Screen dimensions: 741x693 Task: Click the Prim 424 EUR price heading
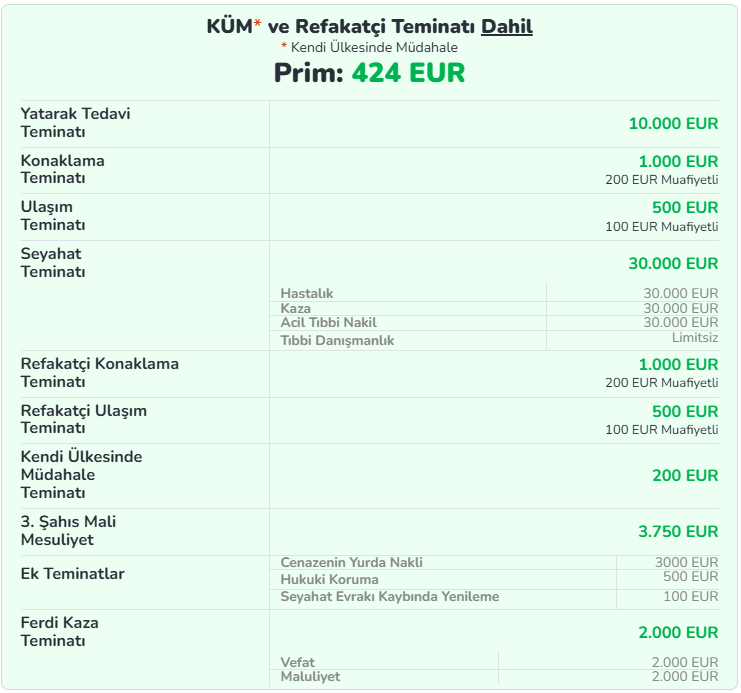(369, 73)
